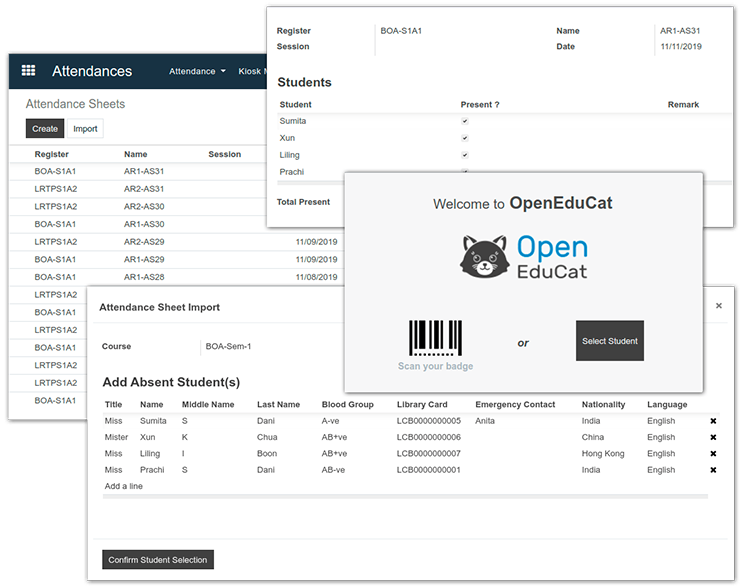Image resolution: width=743 pixels, height=586 pixels.
Task: Click Present ? column header
Action: click(x=480, y=105)
